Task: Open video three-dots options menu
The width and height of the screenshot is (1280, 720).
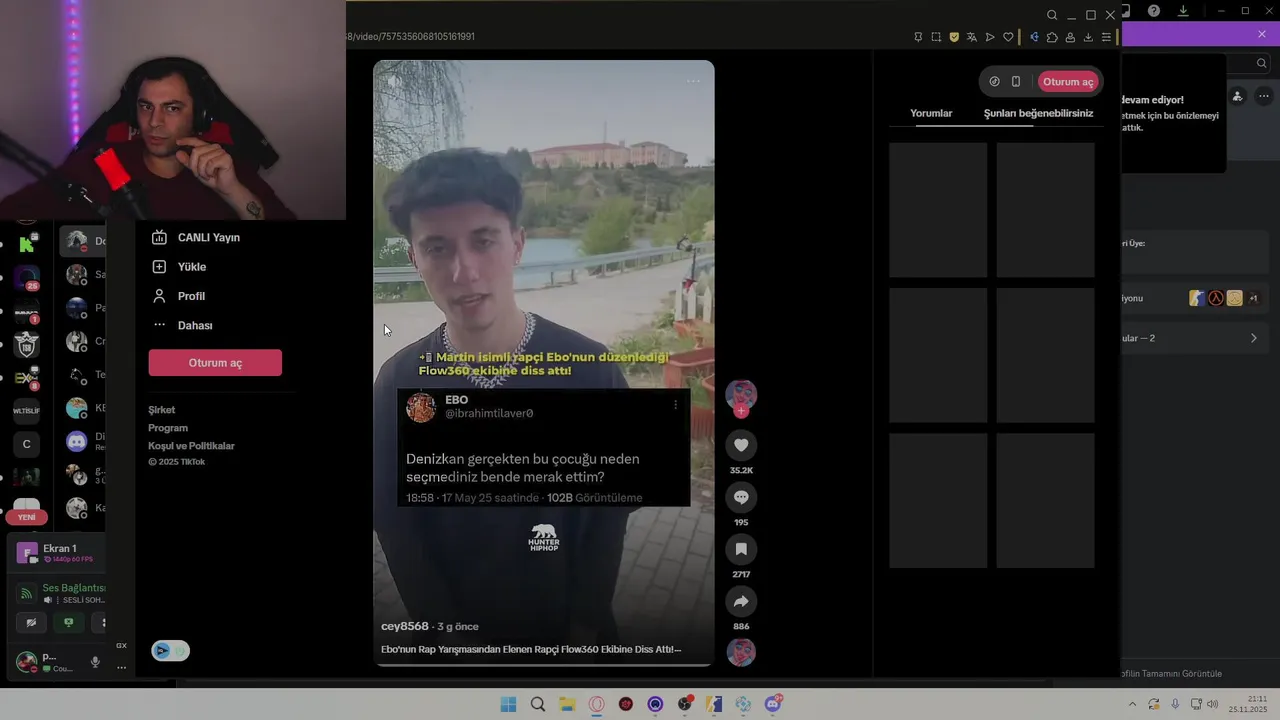Action: coord(693,81)
